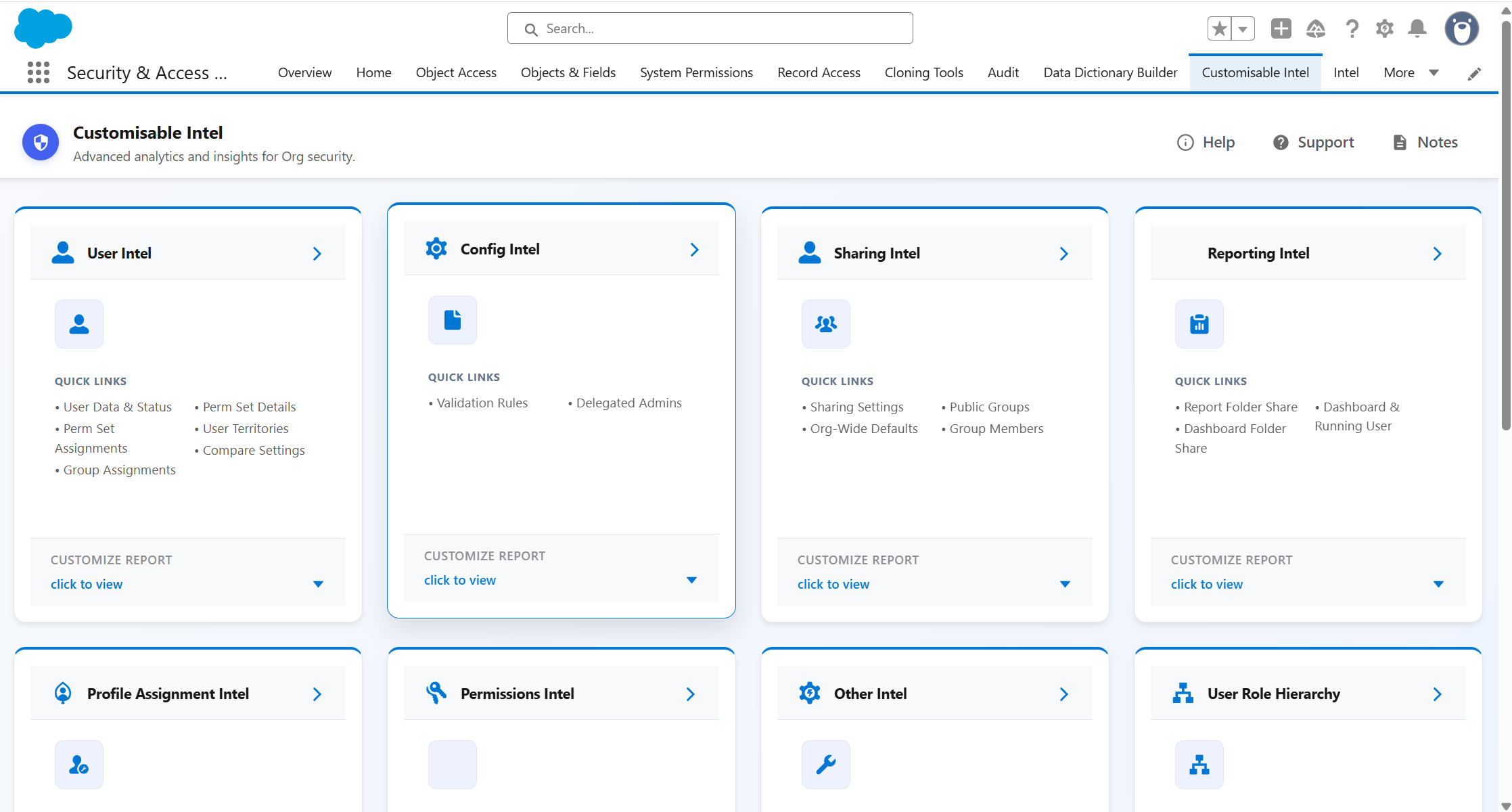This screenshot has height=812, width=1512.
Task: Click the Customisable Intel shield icon
Action: [x=41, y=142]
